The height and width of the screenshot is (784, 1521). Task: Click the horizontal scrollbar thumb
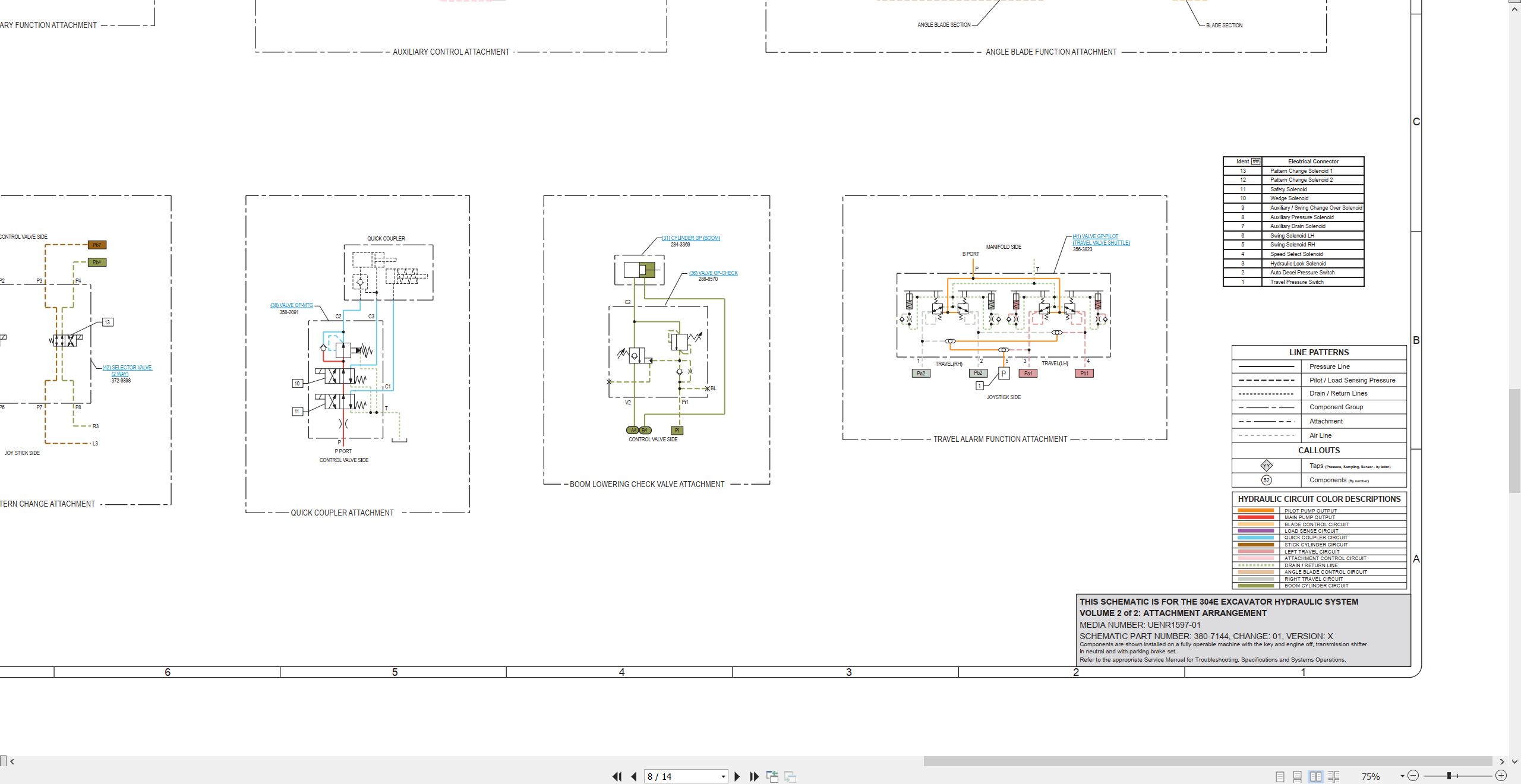[x=1208, y=761]
